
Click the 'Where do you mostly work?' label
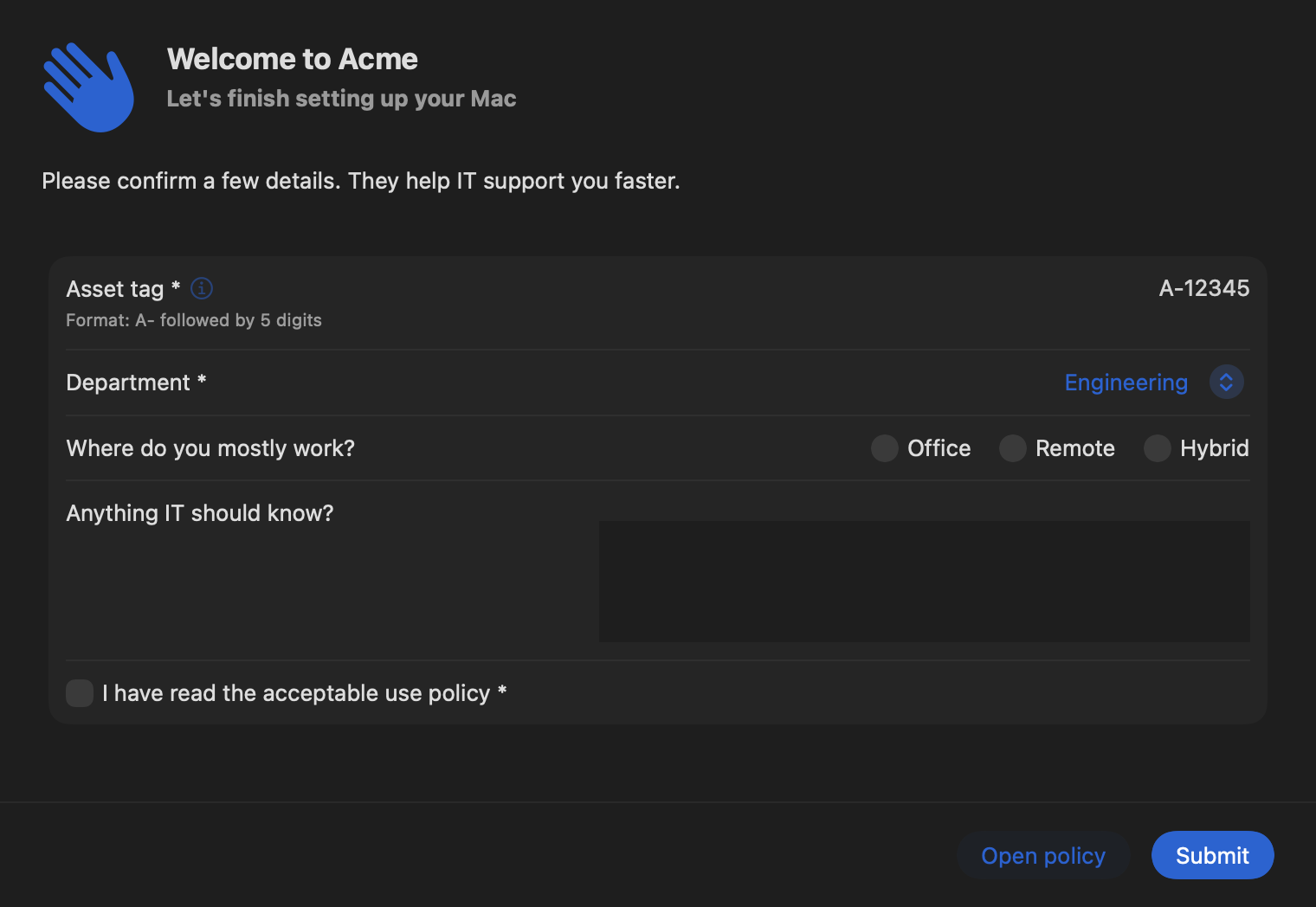[x=210, y=448]
